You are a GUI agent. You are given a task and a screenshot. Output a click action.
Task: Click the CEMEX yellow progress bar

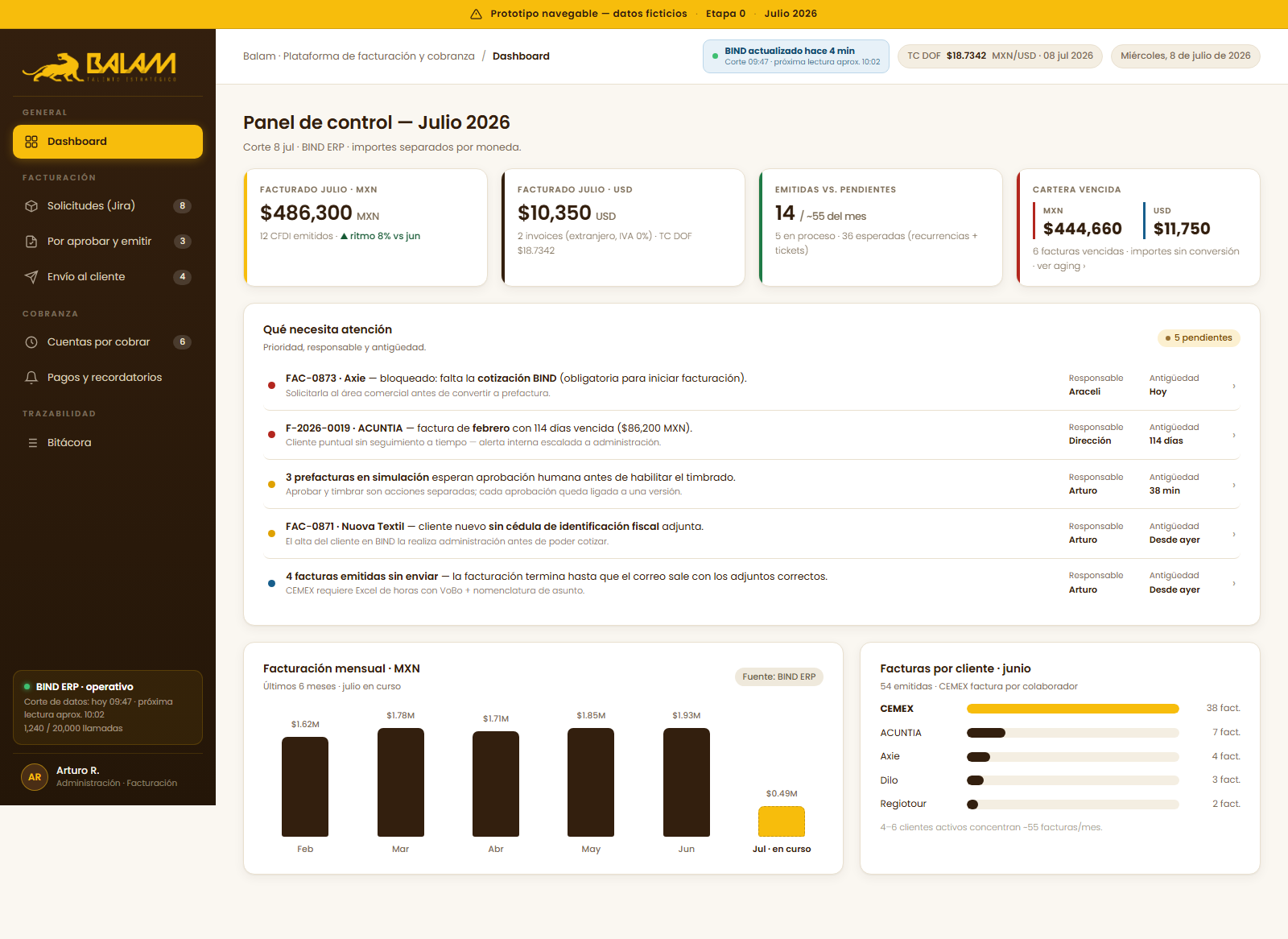tap(1073, 709)
